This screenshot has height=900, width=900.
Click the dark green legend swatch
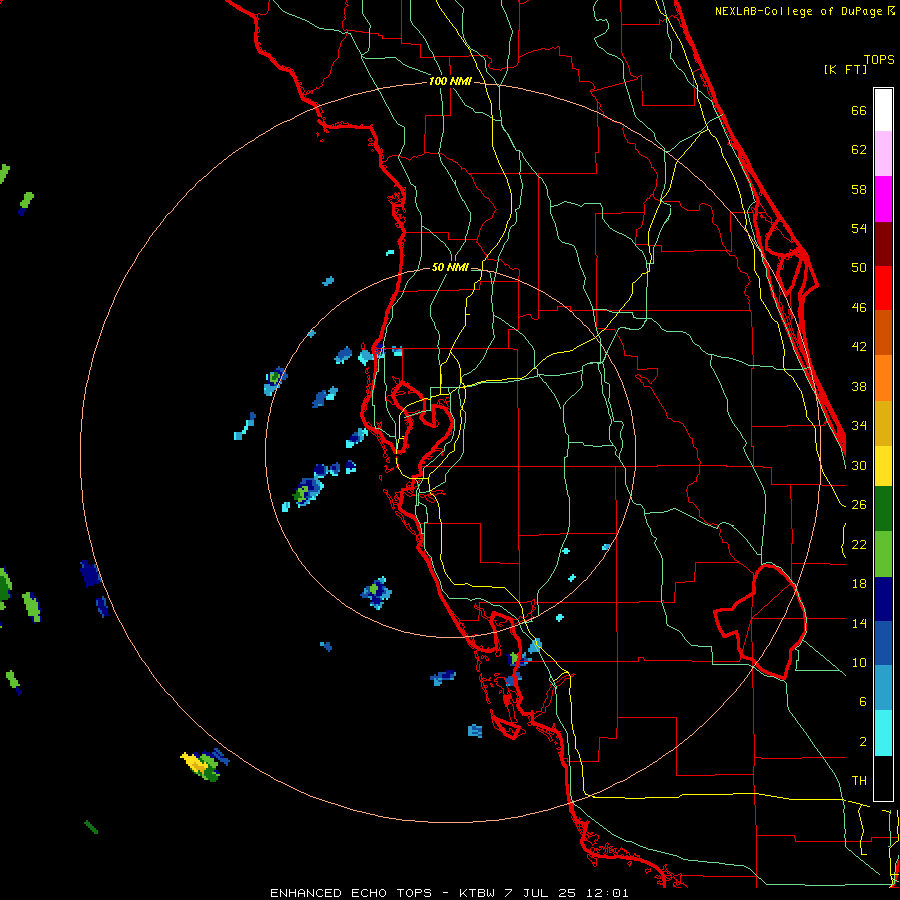(883, 509)
